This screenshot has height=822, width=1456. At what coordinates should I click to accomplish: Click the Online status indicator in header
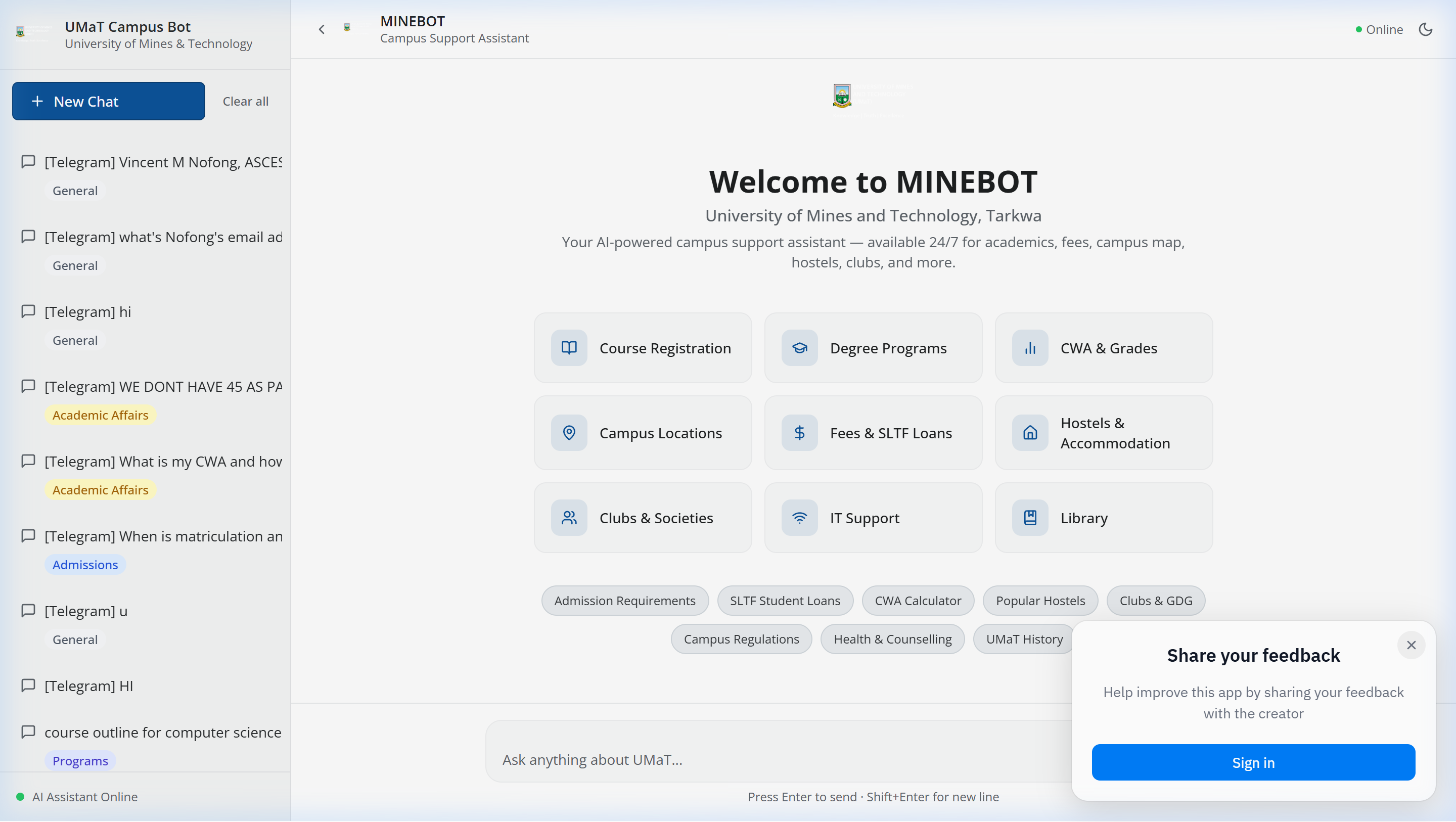click(1379, 29)
